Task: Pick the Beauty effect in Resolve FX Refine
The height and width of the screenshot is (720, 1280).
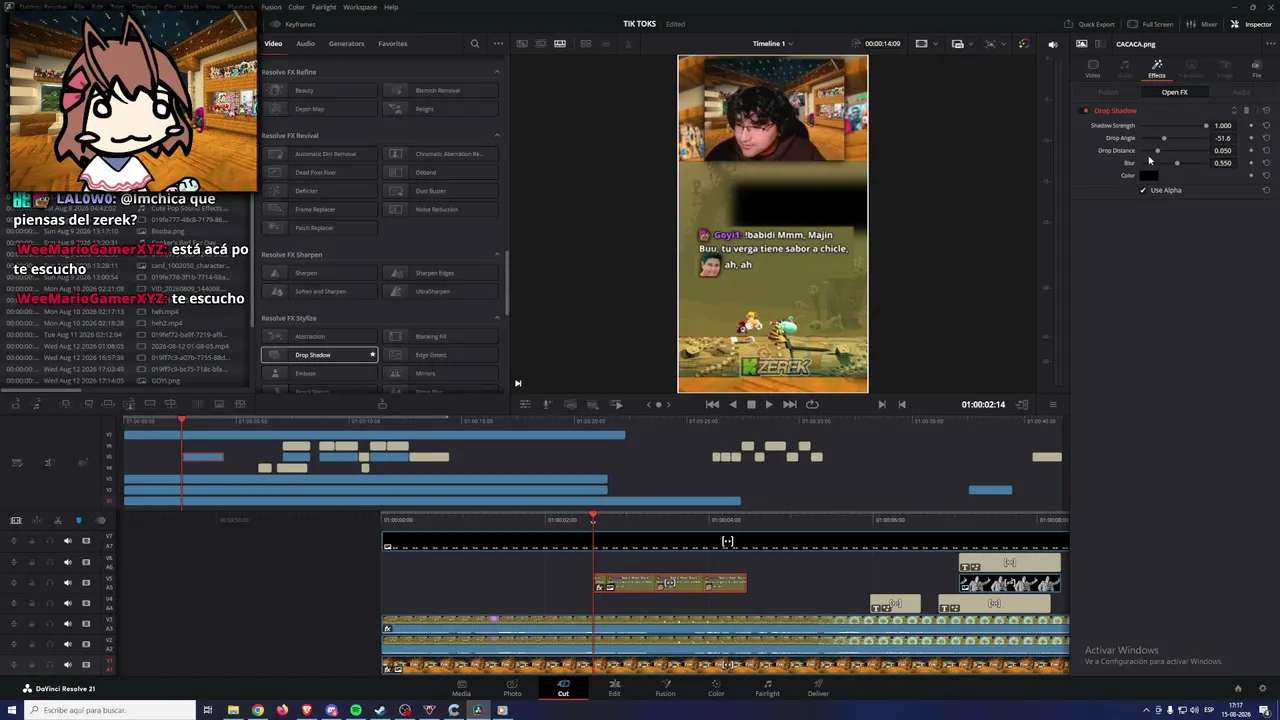Action: 320,91
